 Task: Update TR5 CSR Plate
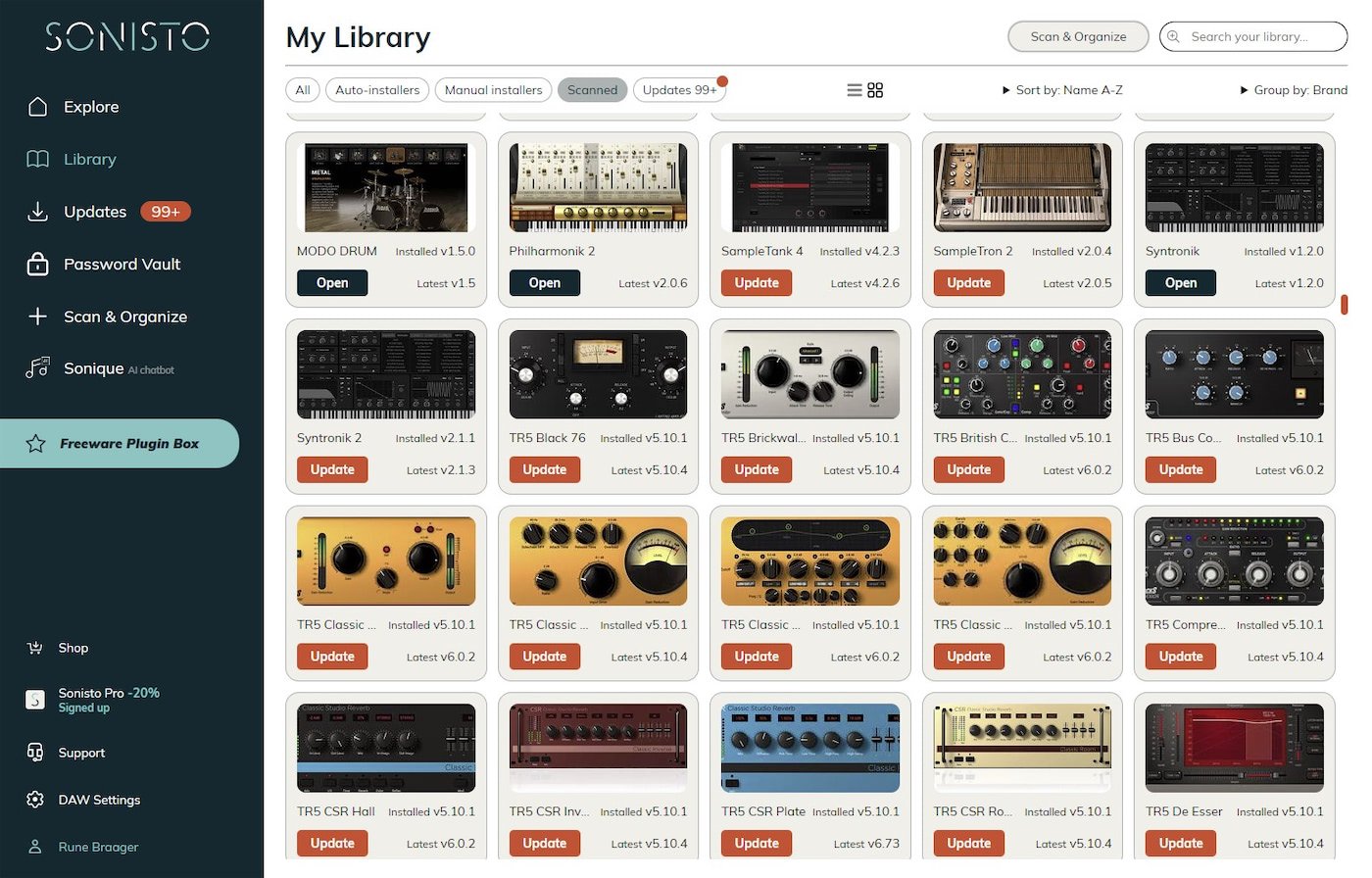pyautogui.click(x=757, y=844)
